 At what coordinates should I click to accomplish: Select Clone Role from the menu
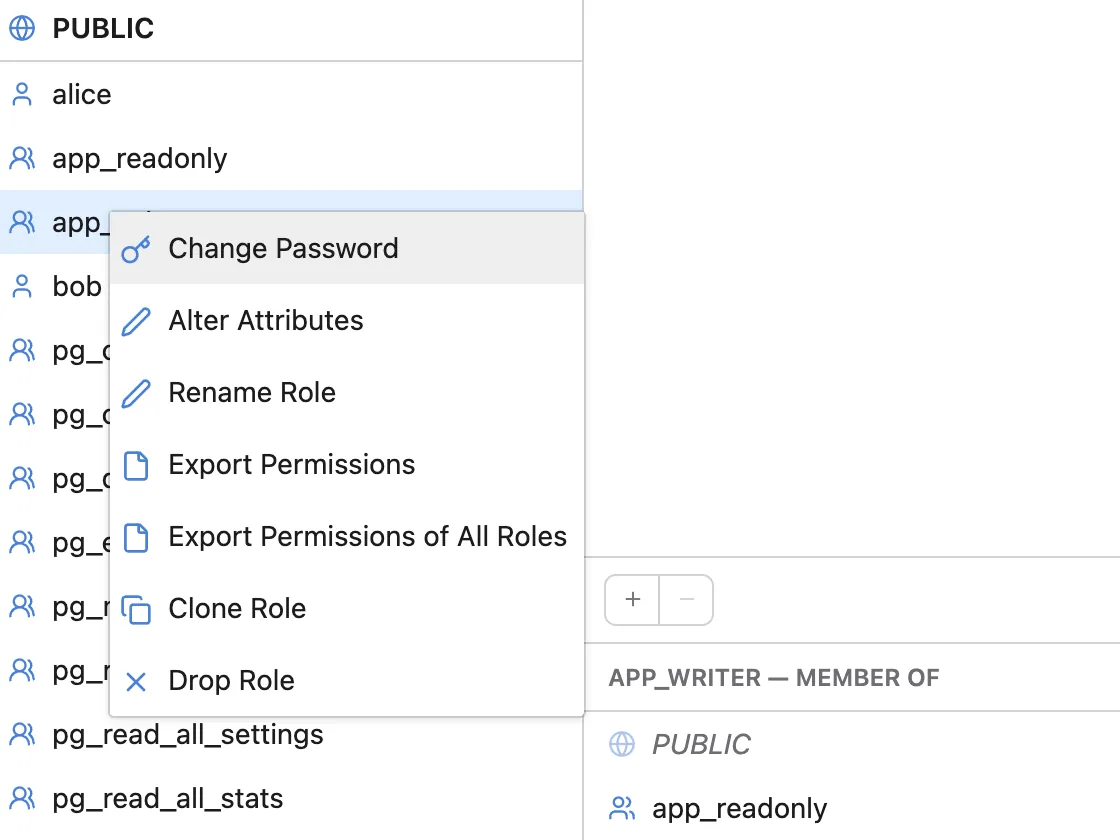click(x=347, y=609)
